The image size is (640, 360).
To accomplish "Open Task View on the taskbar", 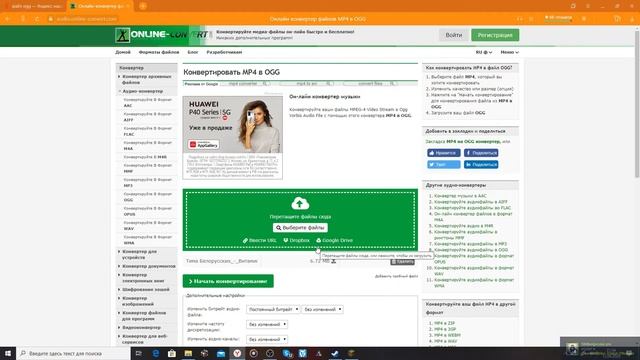I will (x=139, y=353).
